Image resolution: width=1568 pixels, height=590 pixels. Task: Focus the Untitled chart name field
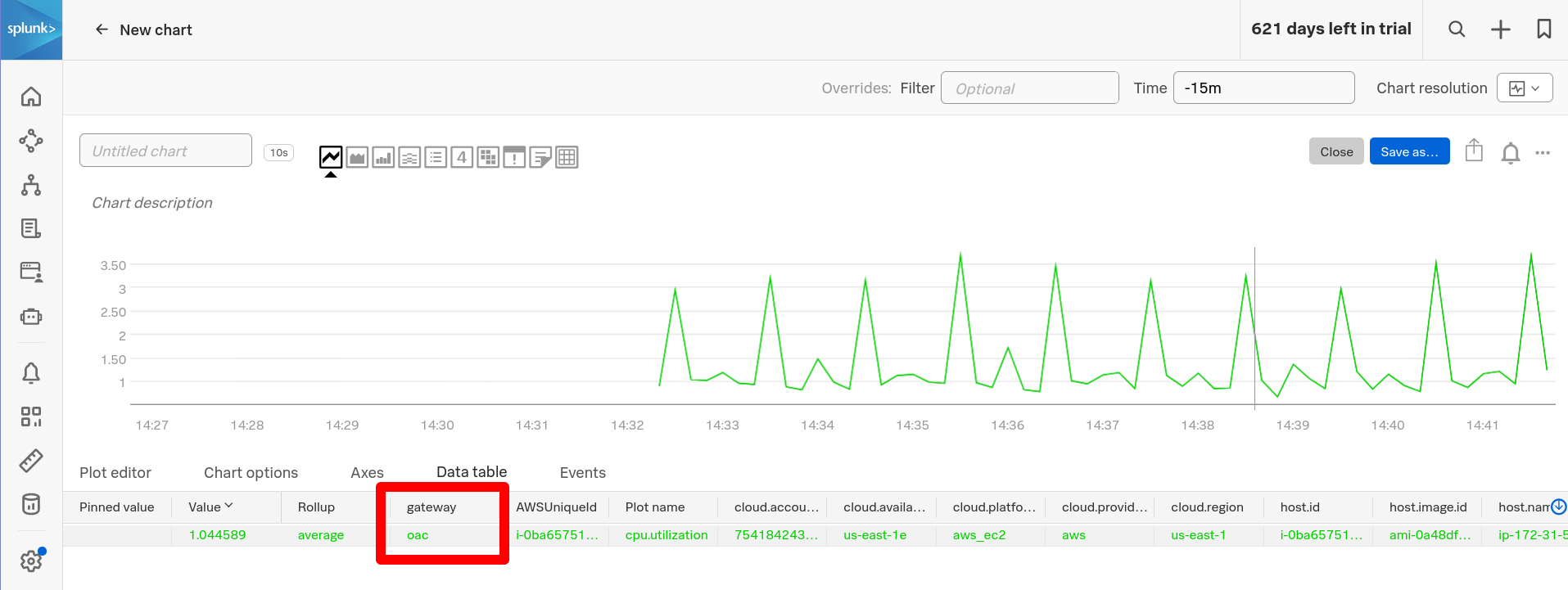coord(165,151)
